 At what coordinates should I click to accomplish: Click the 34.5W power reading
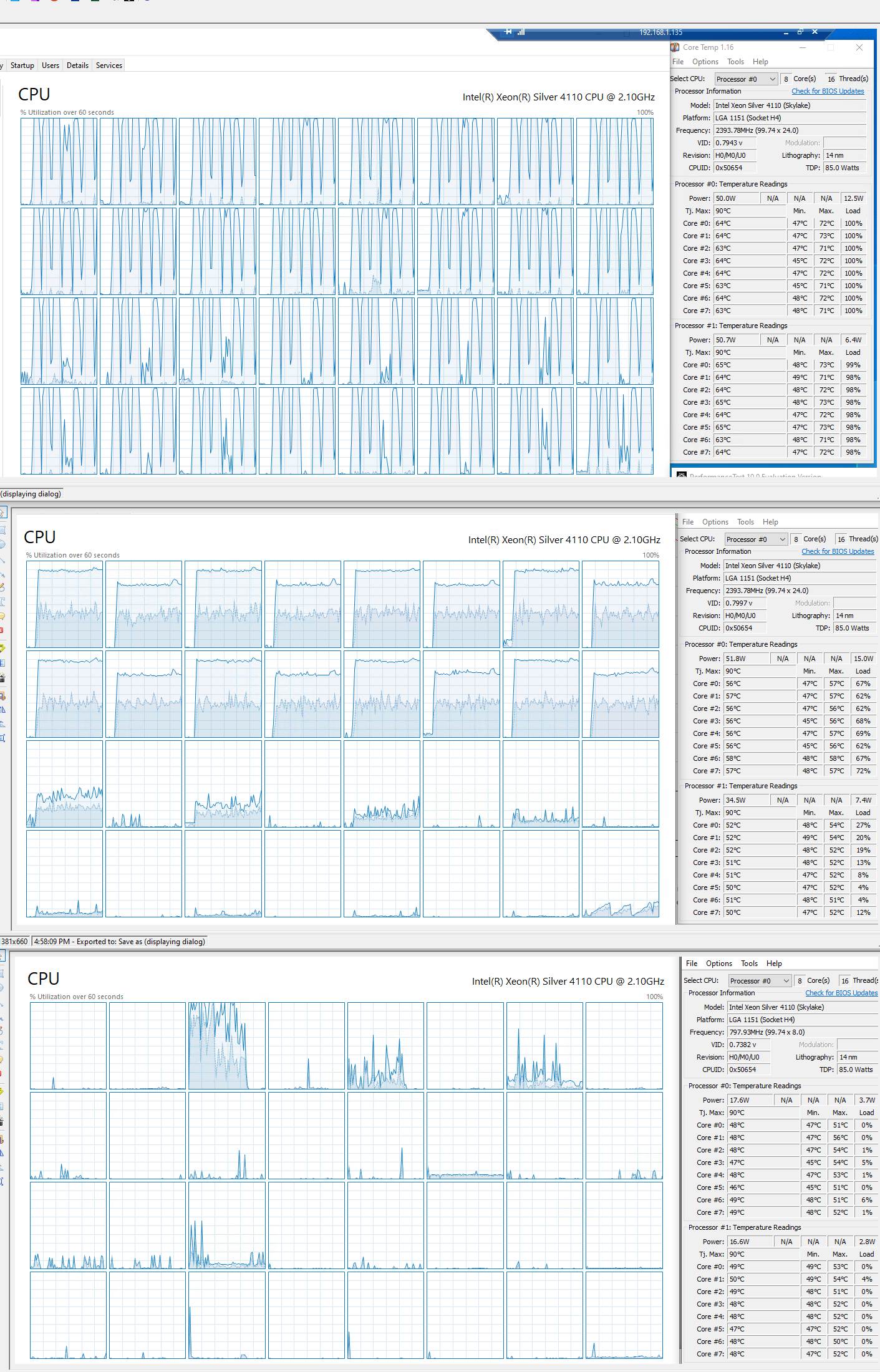747,800
